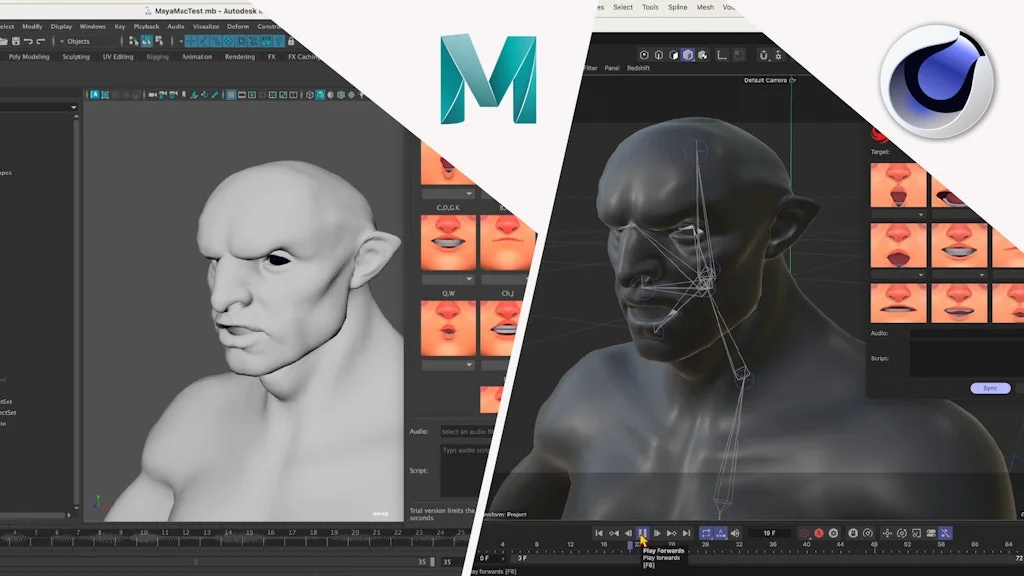Click the Go to End playback icon in C4D
The height and width of the screenshot is (576, 1024).
pos(686,533)
